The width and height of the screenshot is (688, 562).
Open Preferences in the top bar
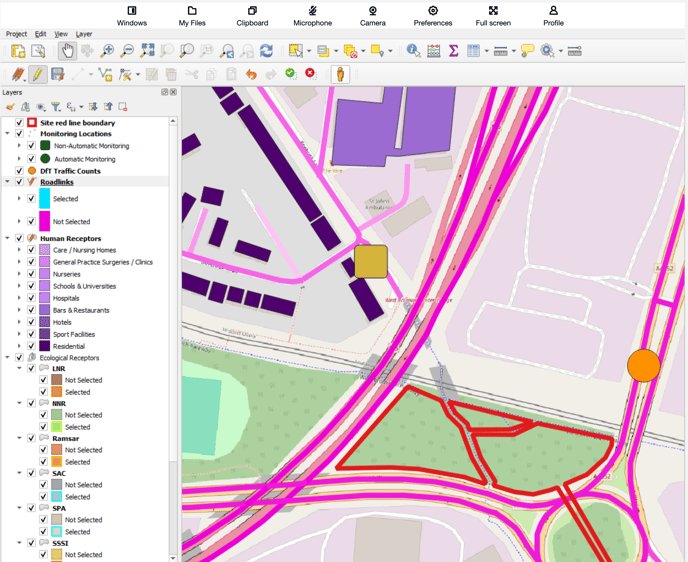tap(433, 16)
